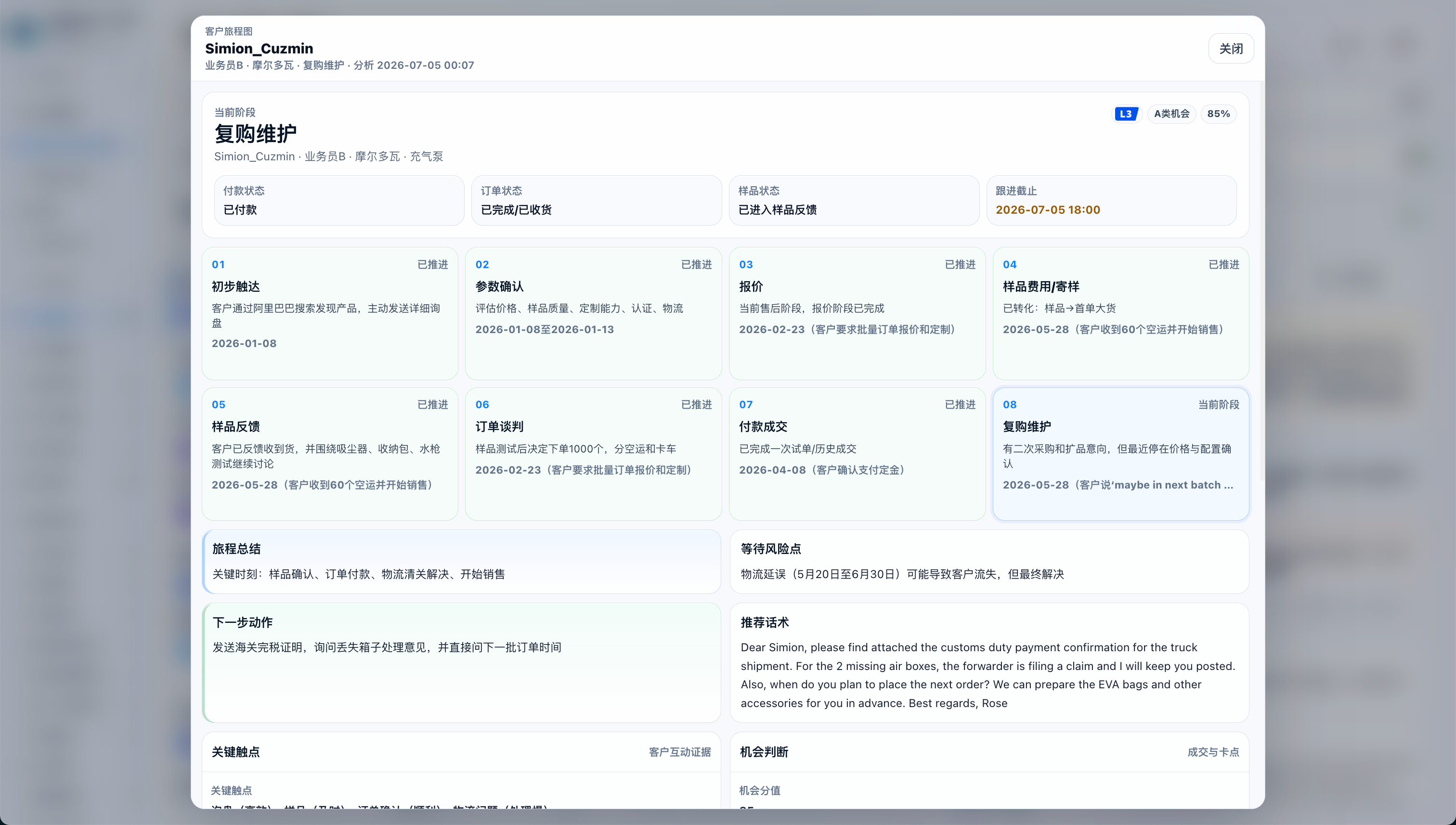Click the 旅程总结 summary heading
This screenshot has width=1456, height=825.
(236, 549)
